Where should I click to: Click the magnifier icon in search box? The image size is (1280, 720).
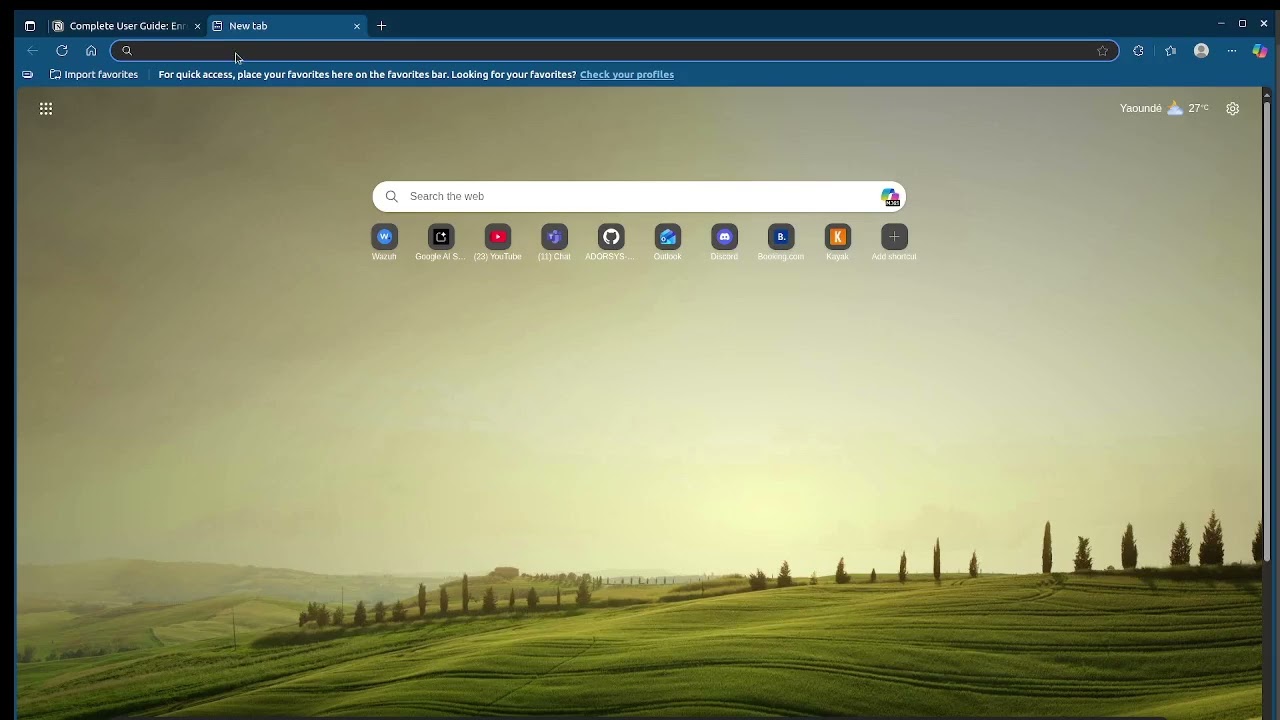pos(392,197)
